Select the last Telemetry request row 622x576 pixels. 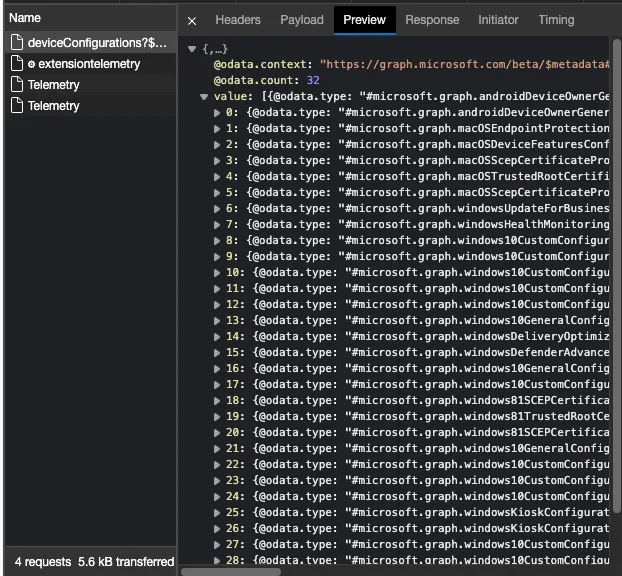(x=90, y=106)
